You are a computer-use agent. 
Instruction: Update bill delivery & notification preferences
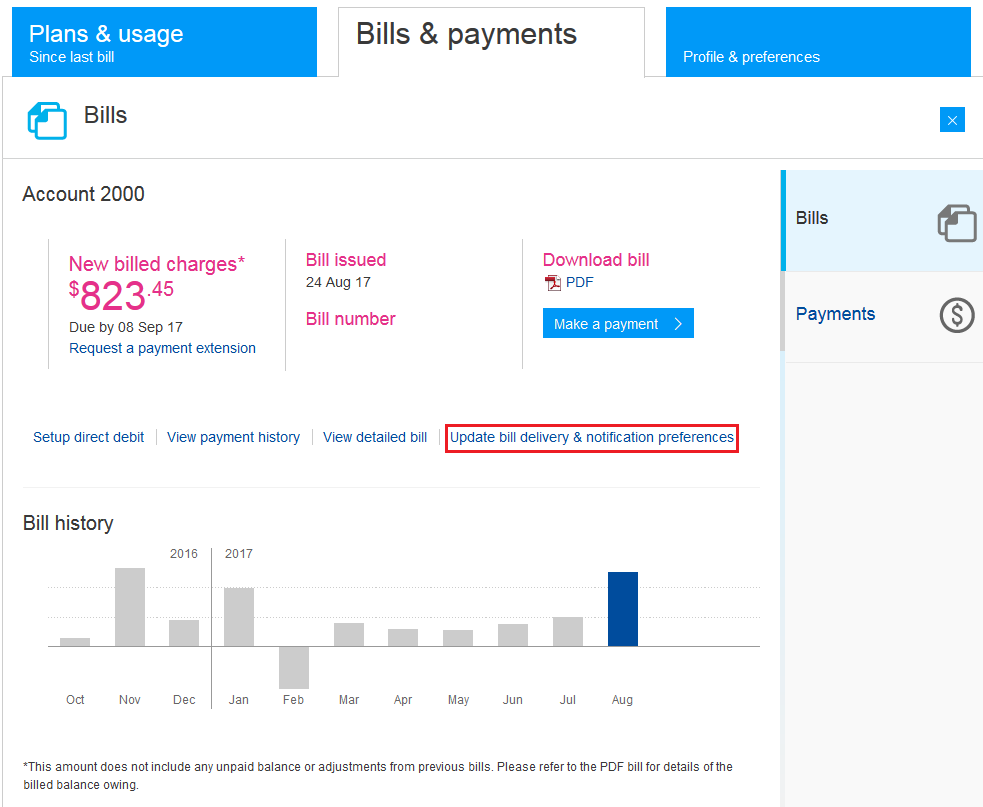pos(591,437)
